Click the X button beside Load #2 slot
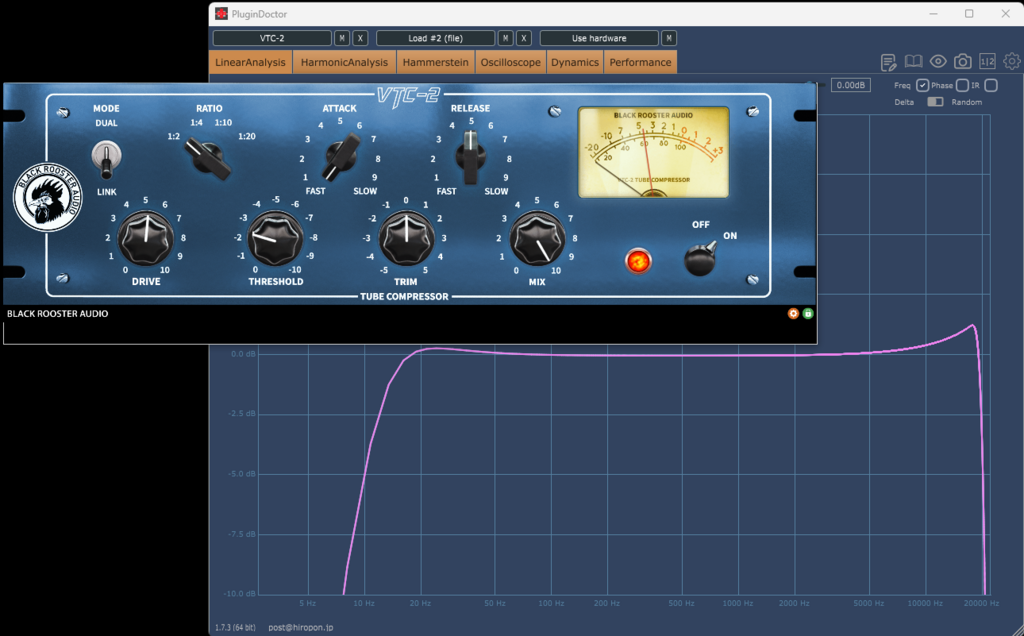1024x636 pixels. 523,38
